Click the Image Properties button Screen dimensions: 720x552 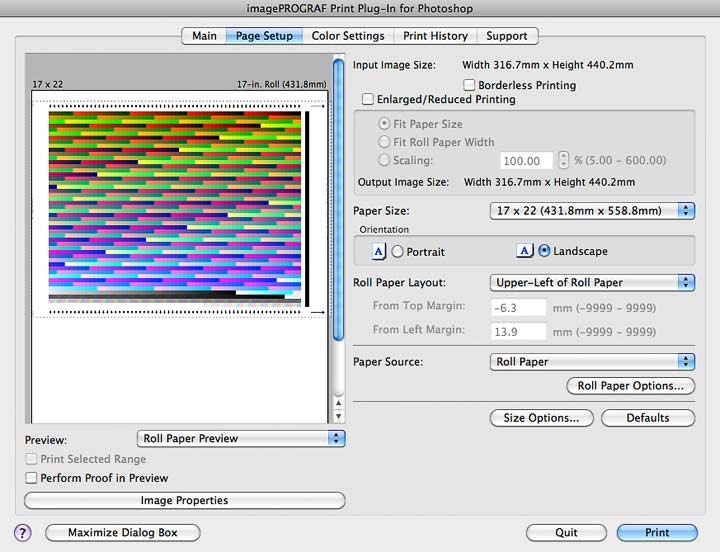(x=185, y=500)
